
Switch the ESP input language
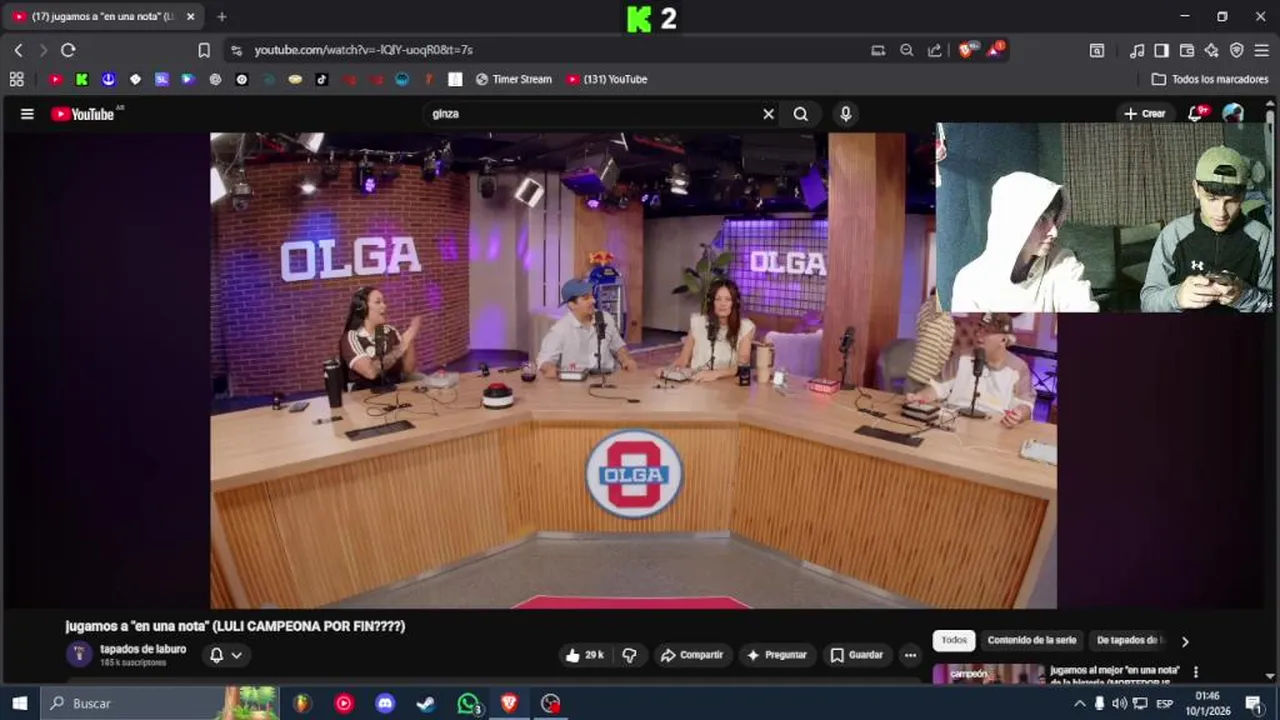coord(1164,703)
